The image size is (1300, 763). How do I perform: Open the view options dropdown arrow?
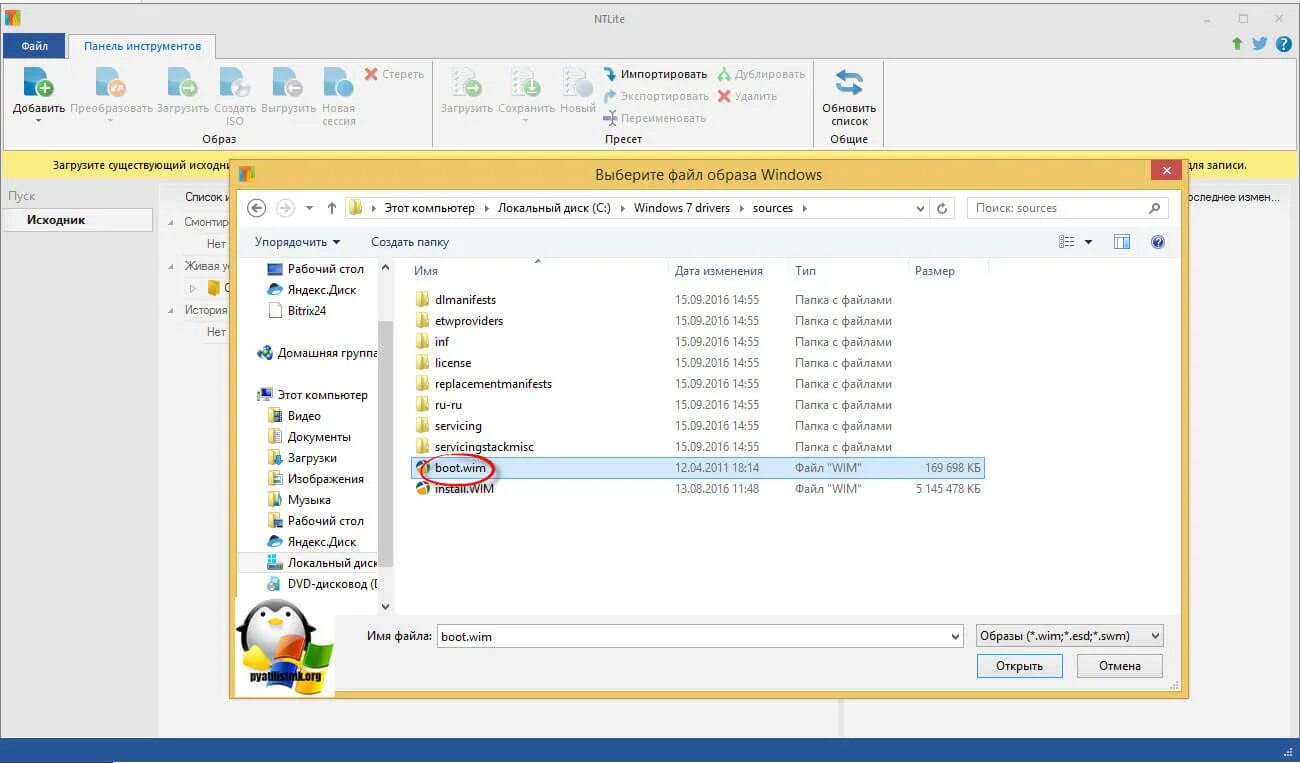point(1088,242)
